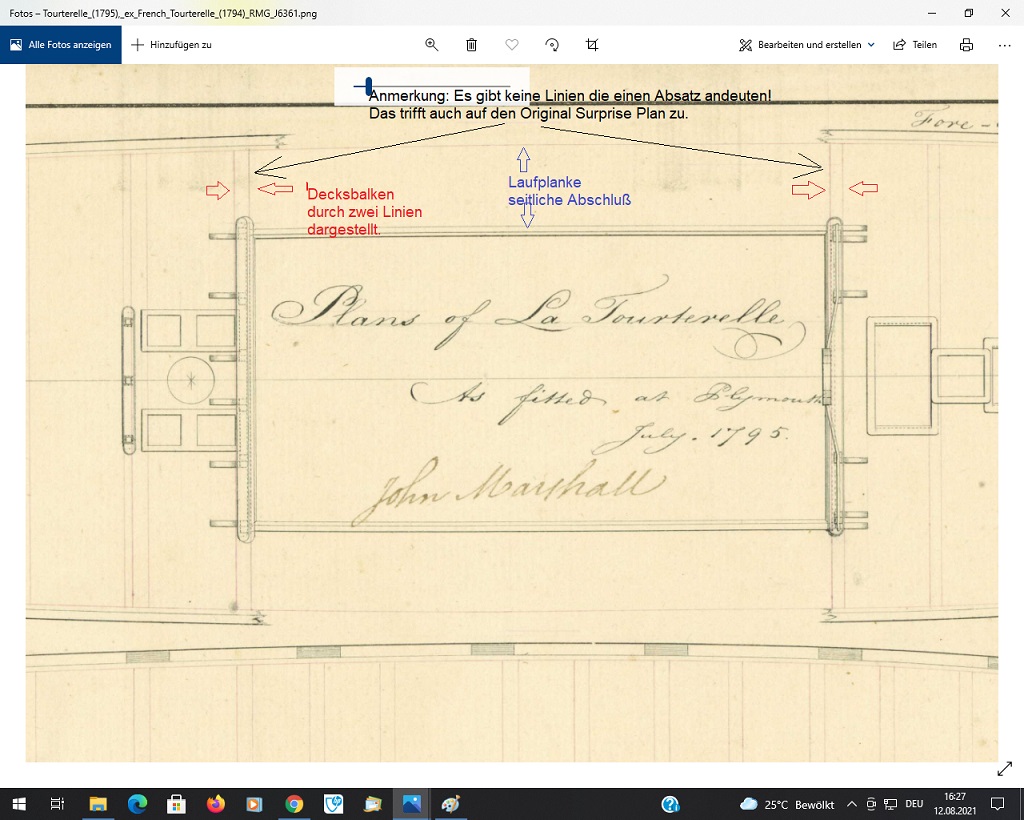Screen dimensions: 1024x820
Task: Click the weather widget showing 25°C Bewölkt
Action: [787, 804]
